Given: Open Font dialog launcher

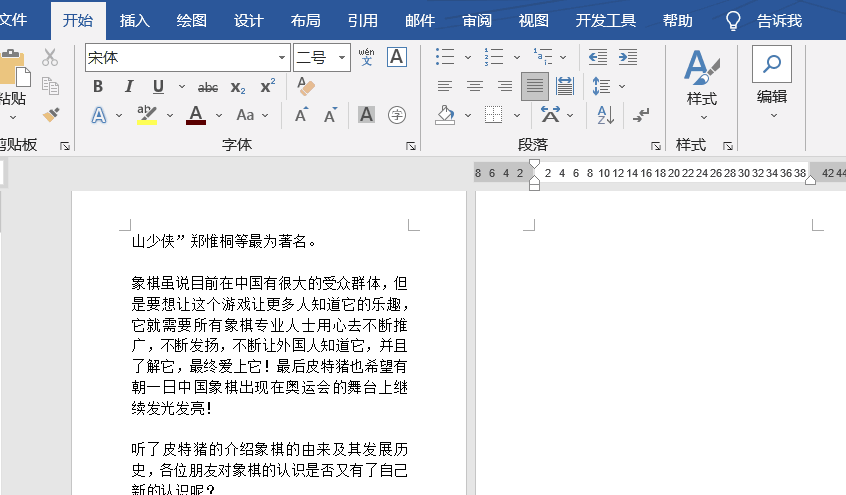Looking at the screenshot, I should pyautogui.click(x=411, y=146).
